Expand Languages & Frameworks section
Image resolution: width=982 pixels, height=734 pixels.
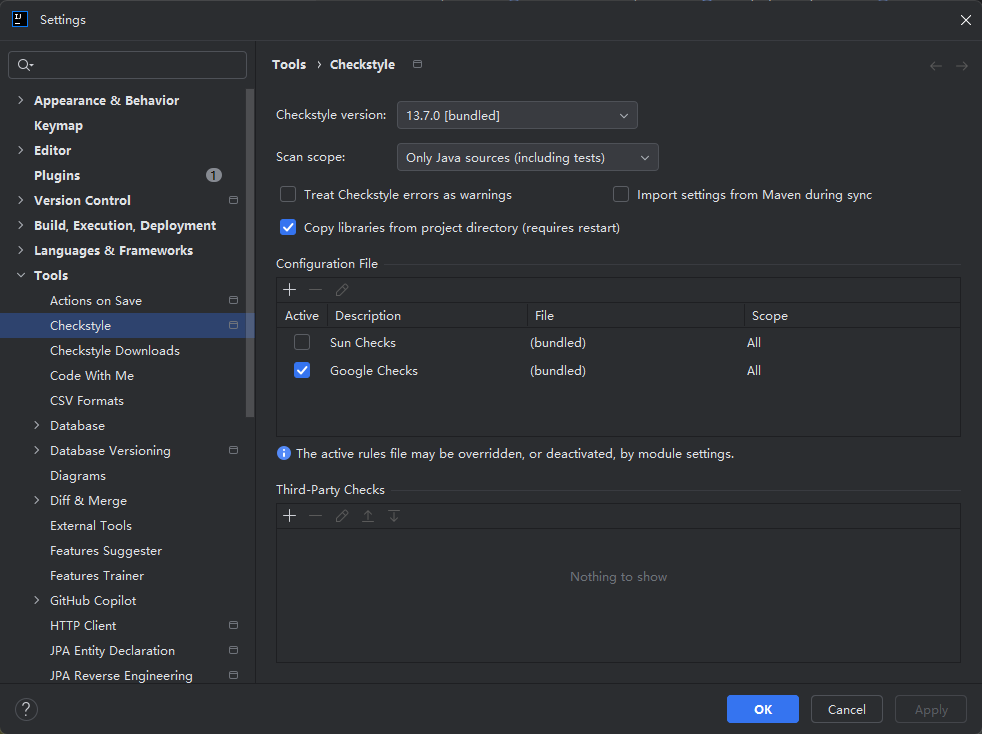point(21,251)
